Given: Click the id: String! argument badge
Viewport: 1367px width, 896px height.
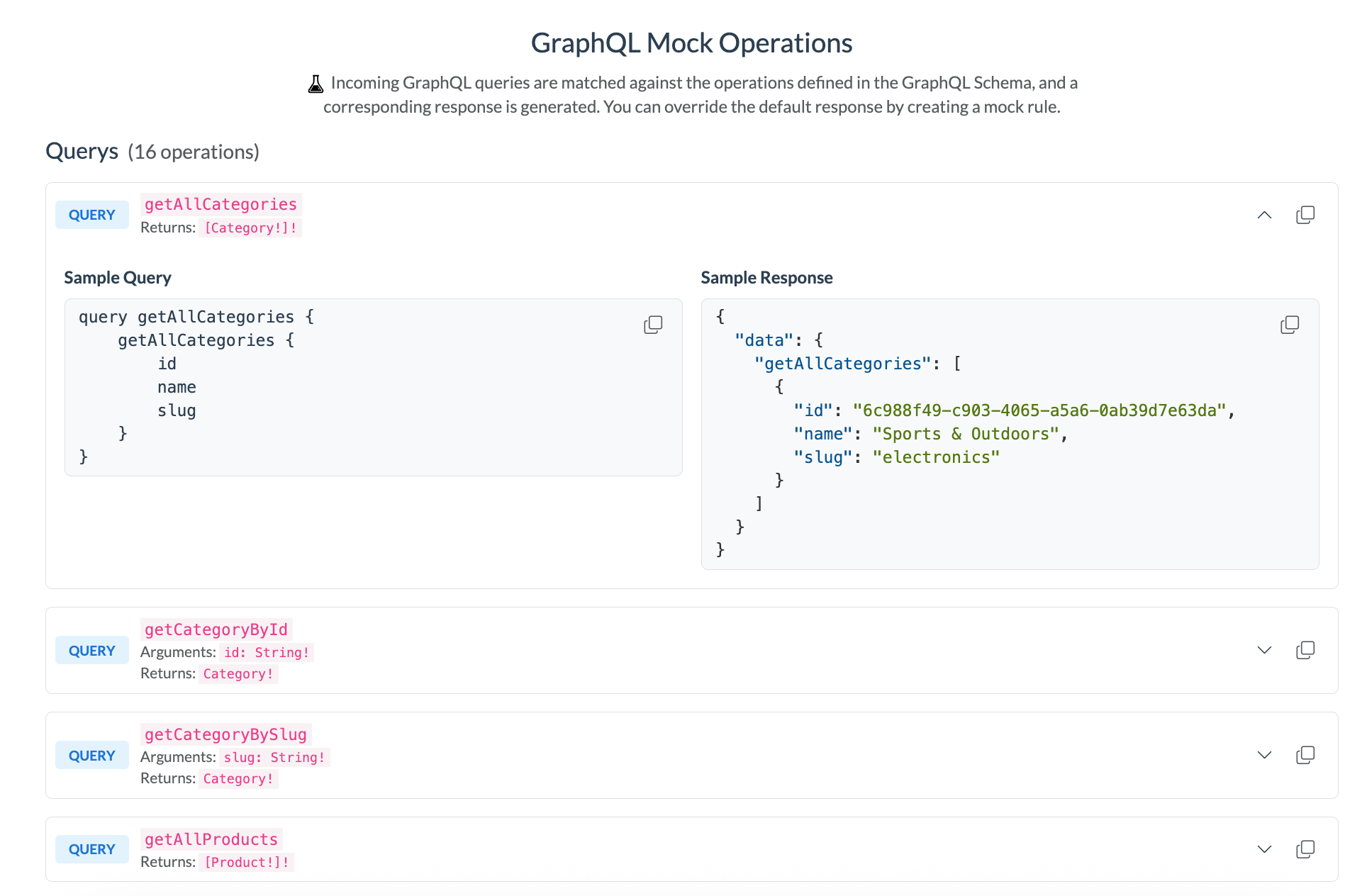Looking at the screenshot, I should (x=266, y=651).
